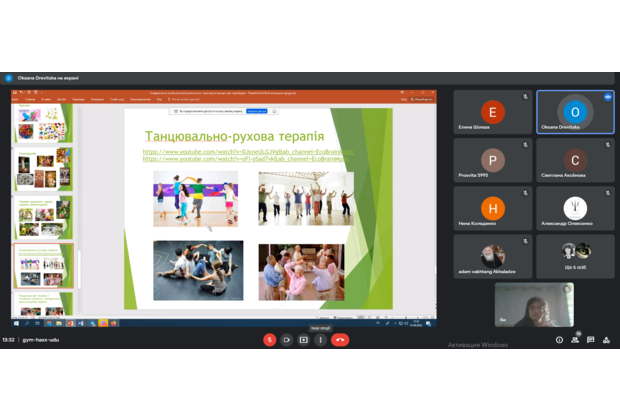Select Elena Shopsha's participant tile

[x=492, y=112]
